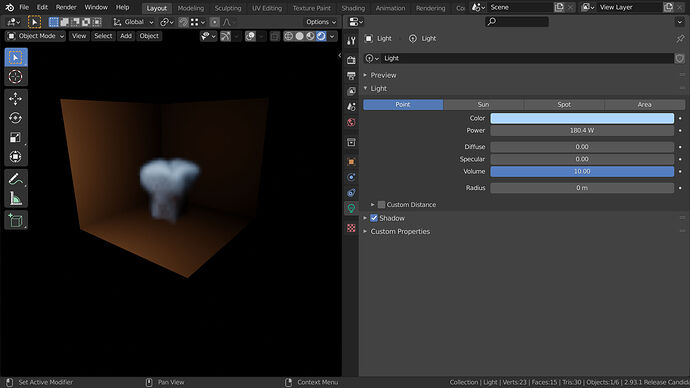Image resolution: width=690 pixels, height=388 pixels.
Task: Activate the Transform tool
Action: click(x=16, y=157)
